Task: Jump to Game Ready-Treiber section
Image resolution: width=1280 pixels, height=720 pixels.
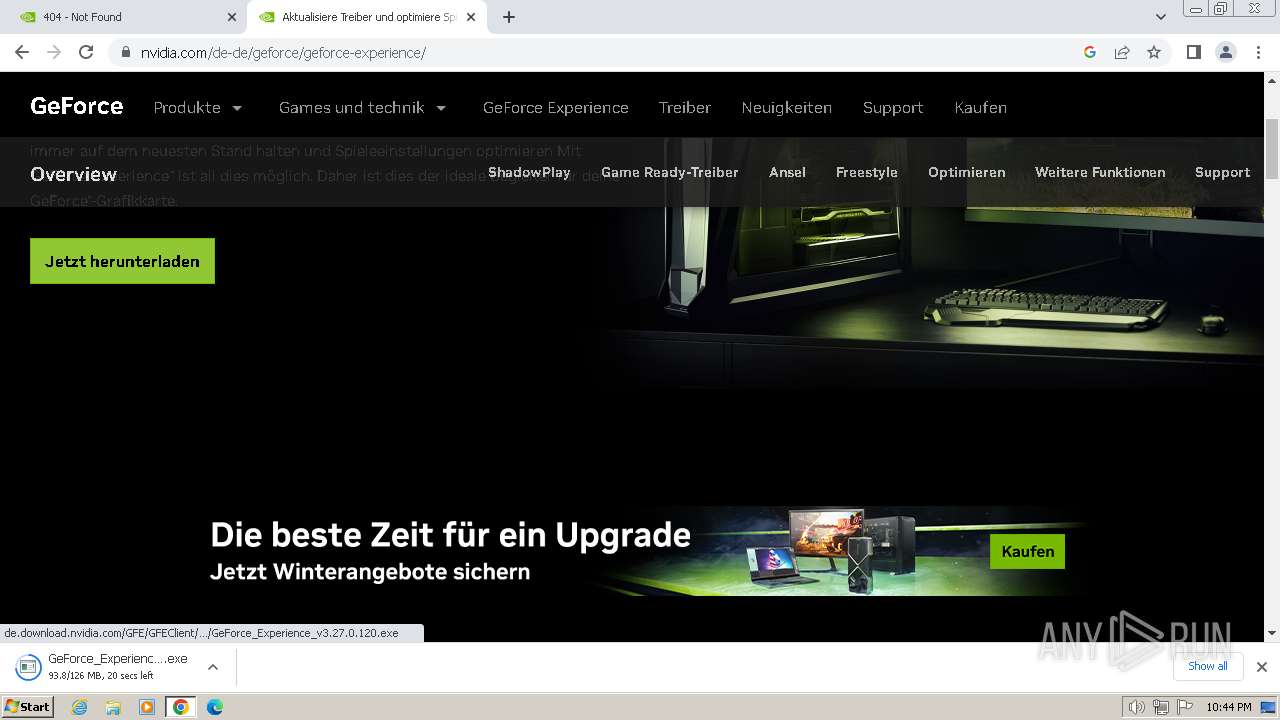Action: click(670, 172)
